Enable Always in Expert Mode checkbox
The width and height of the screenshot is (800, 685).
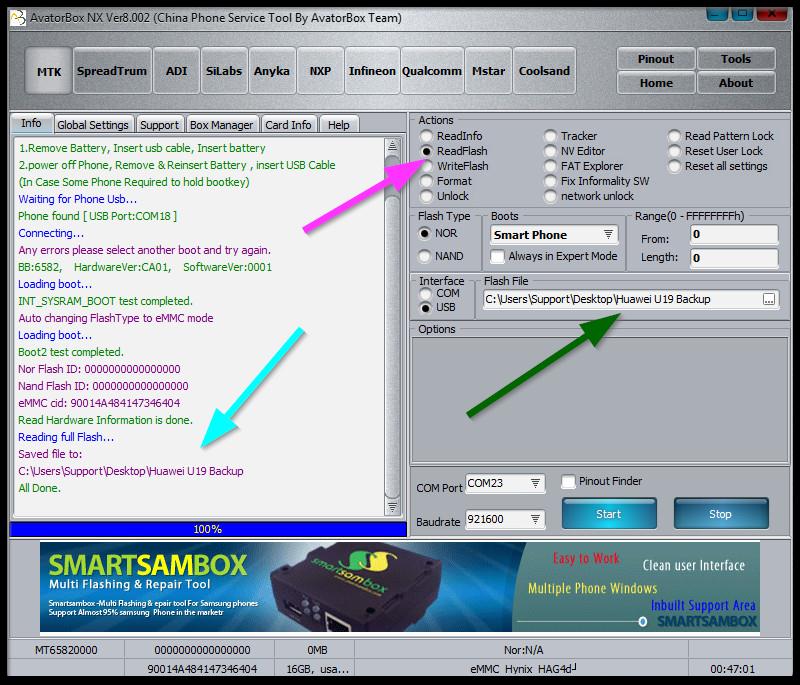pyautogui.click(x=497, y=256)
